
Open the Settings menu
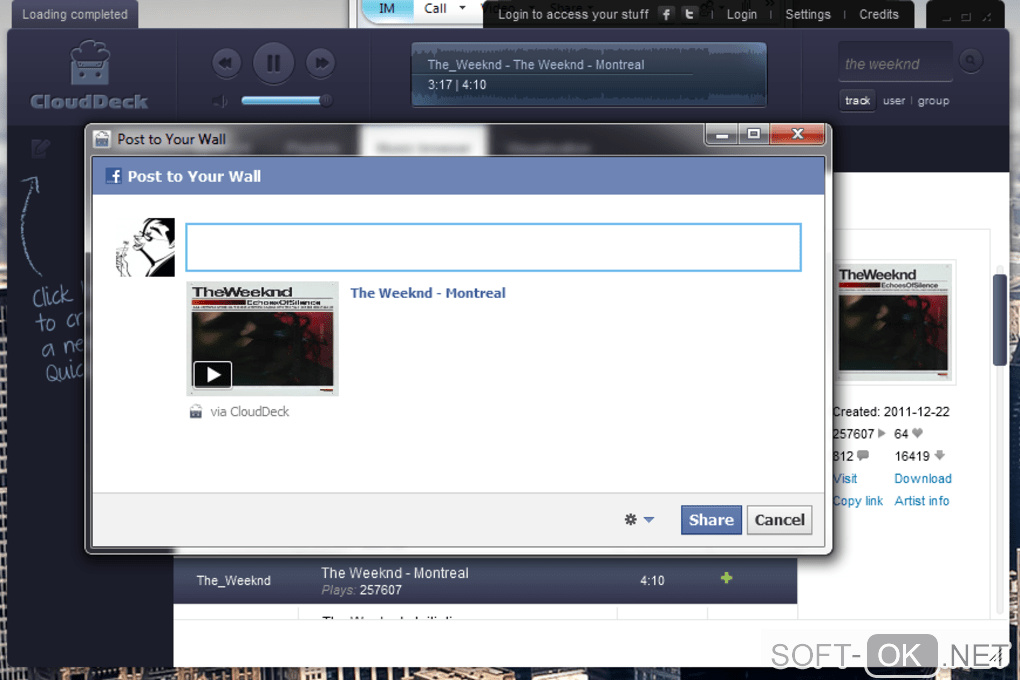(808, 14)
